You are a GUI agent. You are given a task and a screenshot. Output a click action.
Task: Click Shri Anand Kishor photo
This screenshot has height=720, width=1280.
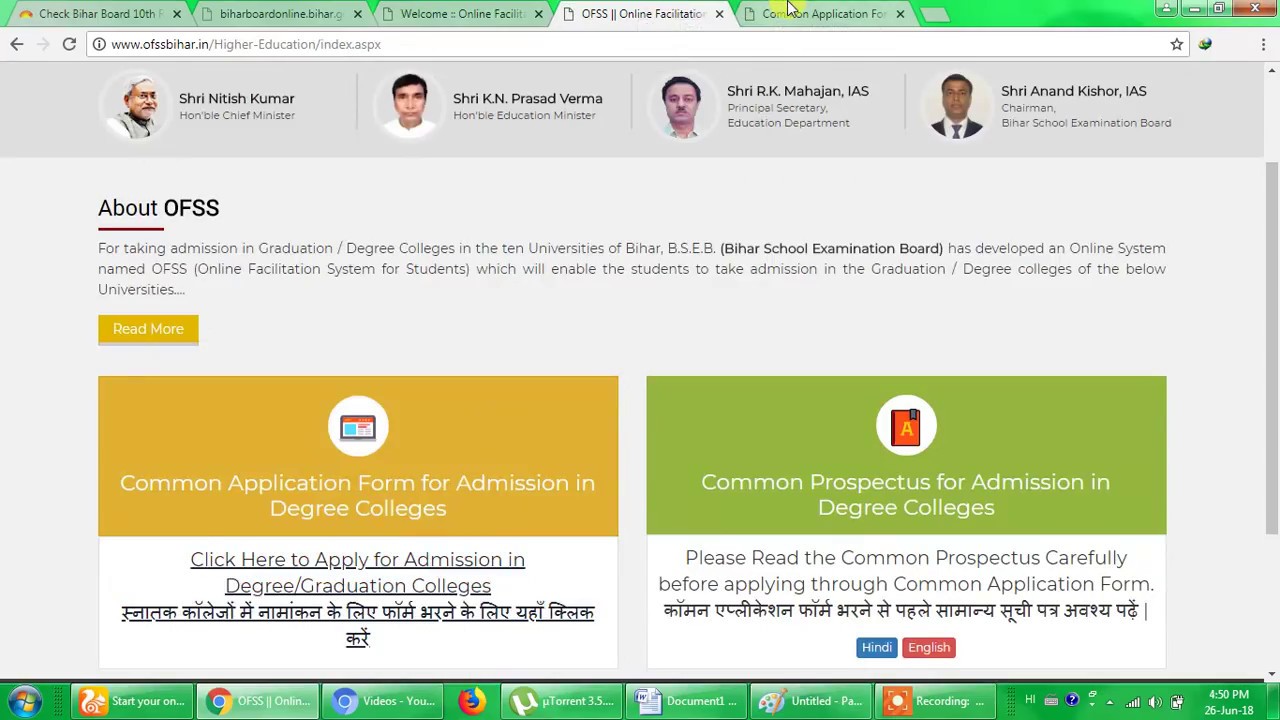click(x=957, y=105)
